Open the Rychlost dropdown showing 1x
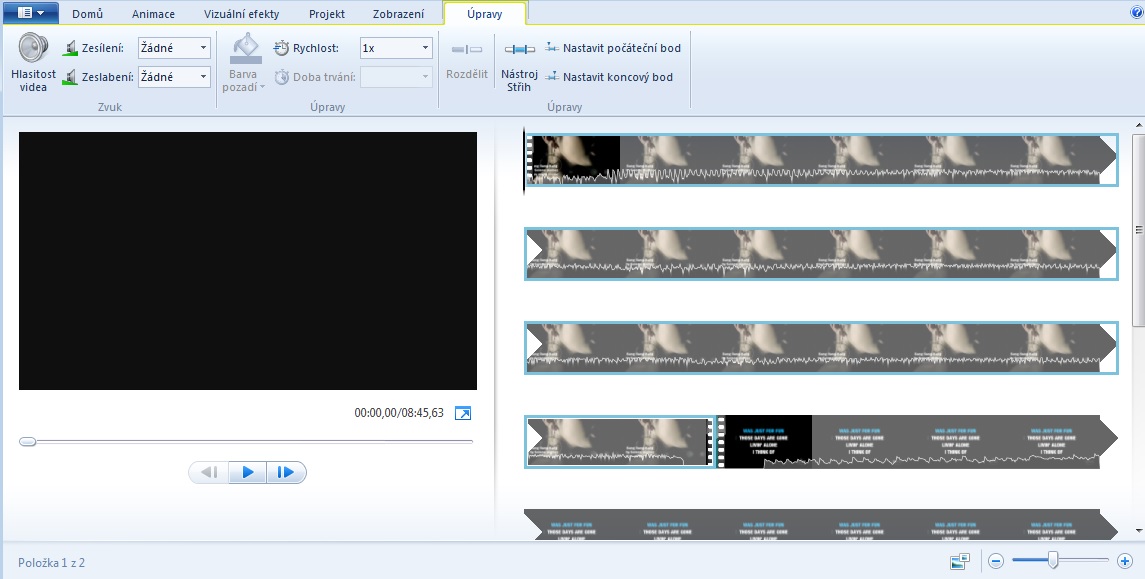This screenshot has height=579, width=1145. pyautogui.click(x=396, y=48)
